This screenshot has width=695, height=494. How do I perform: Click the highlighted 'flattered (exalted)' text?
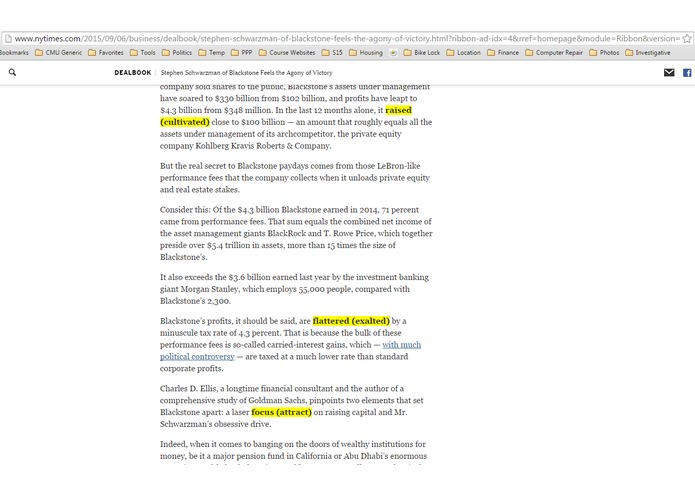351,321
